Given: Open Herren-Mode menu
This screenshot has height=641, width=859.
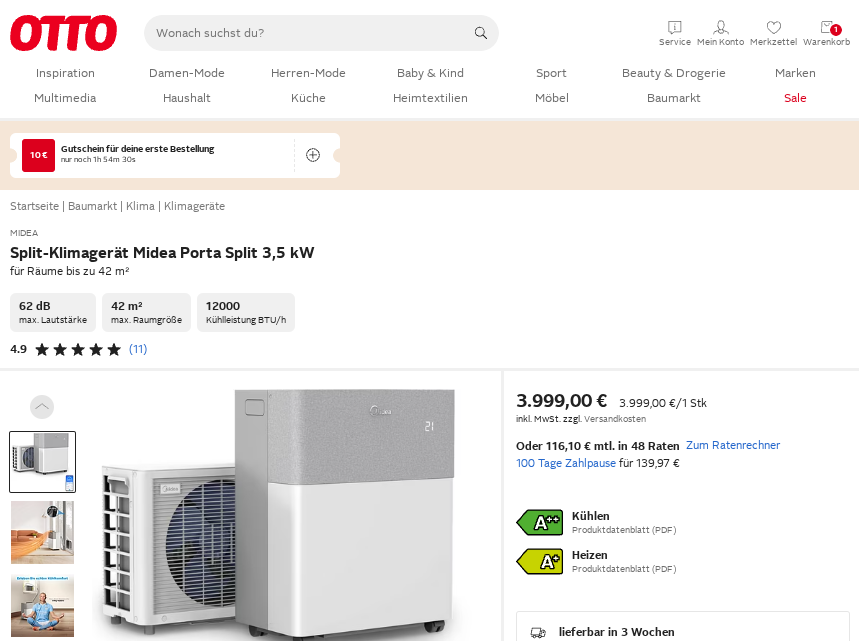Looking at the screenshot, I should tap(308, 73).
